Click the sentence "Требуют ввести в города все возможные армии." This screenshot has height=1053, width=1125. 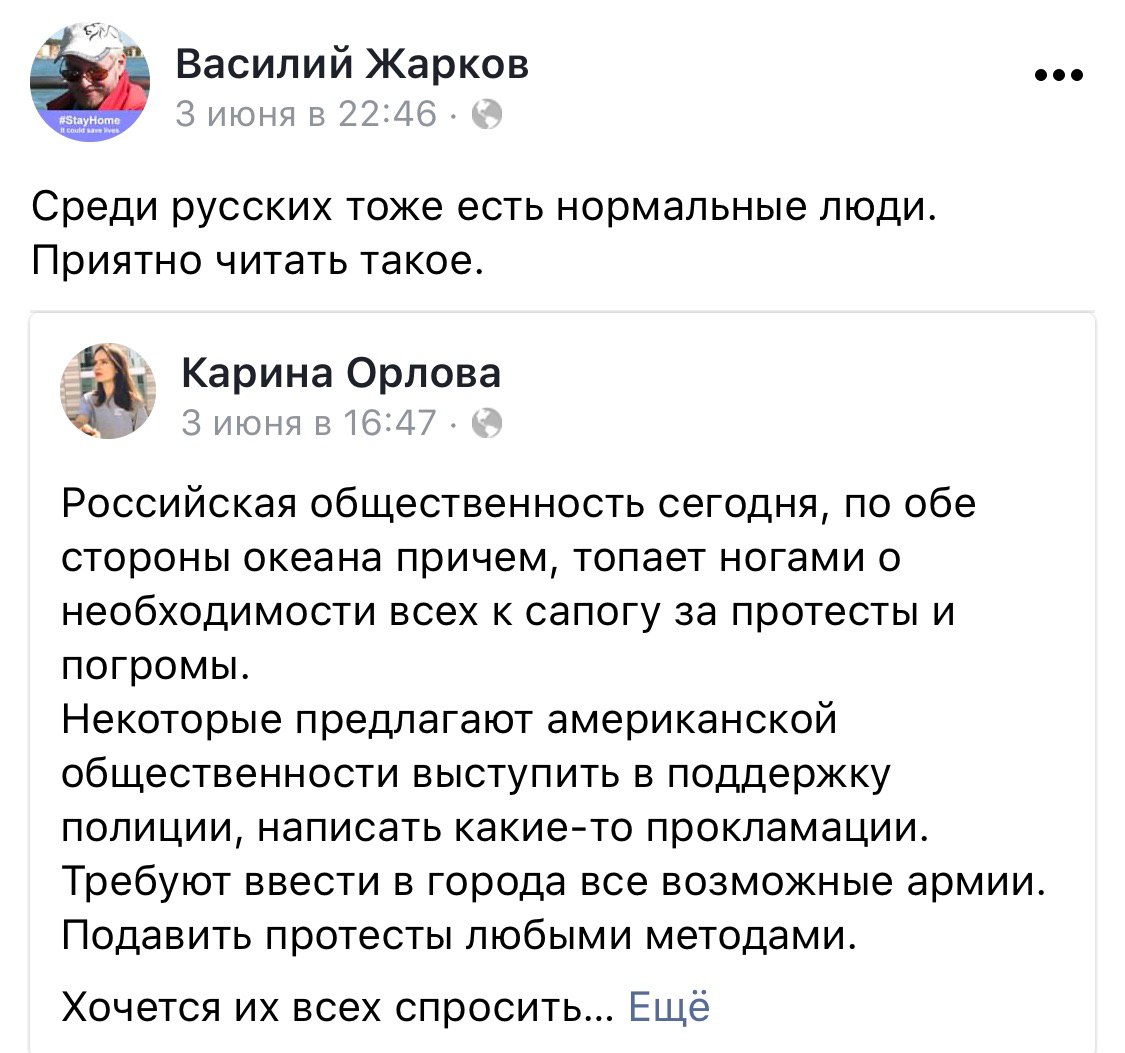546,881
